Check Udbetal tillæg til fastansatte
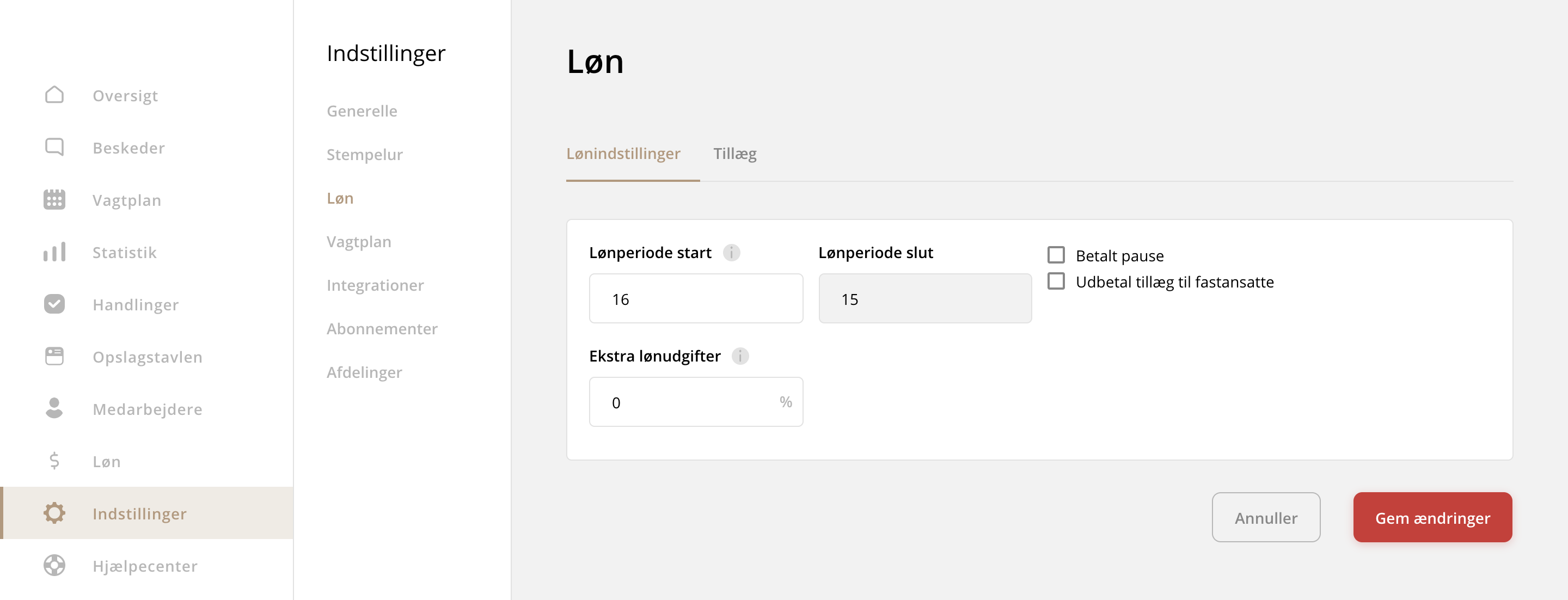 tap(1056, 281)
